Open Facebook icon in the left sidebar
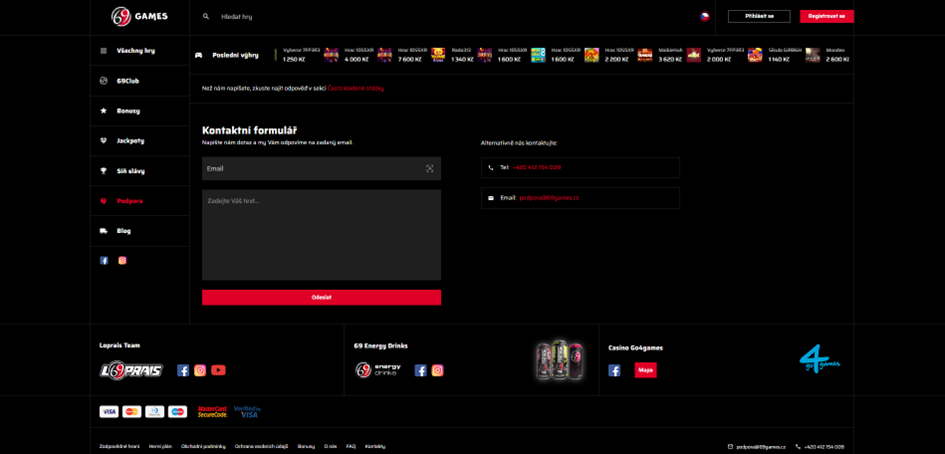The height and width of the screenshot is (454, 945). click(x=104, y=260)
